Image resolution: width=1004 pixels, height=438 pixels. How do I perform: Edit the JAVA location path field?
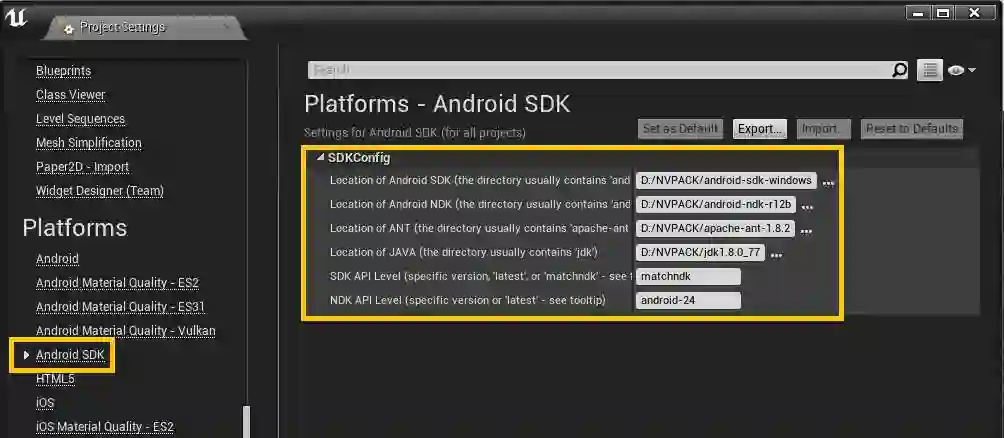[x=700, y=252]
